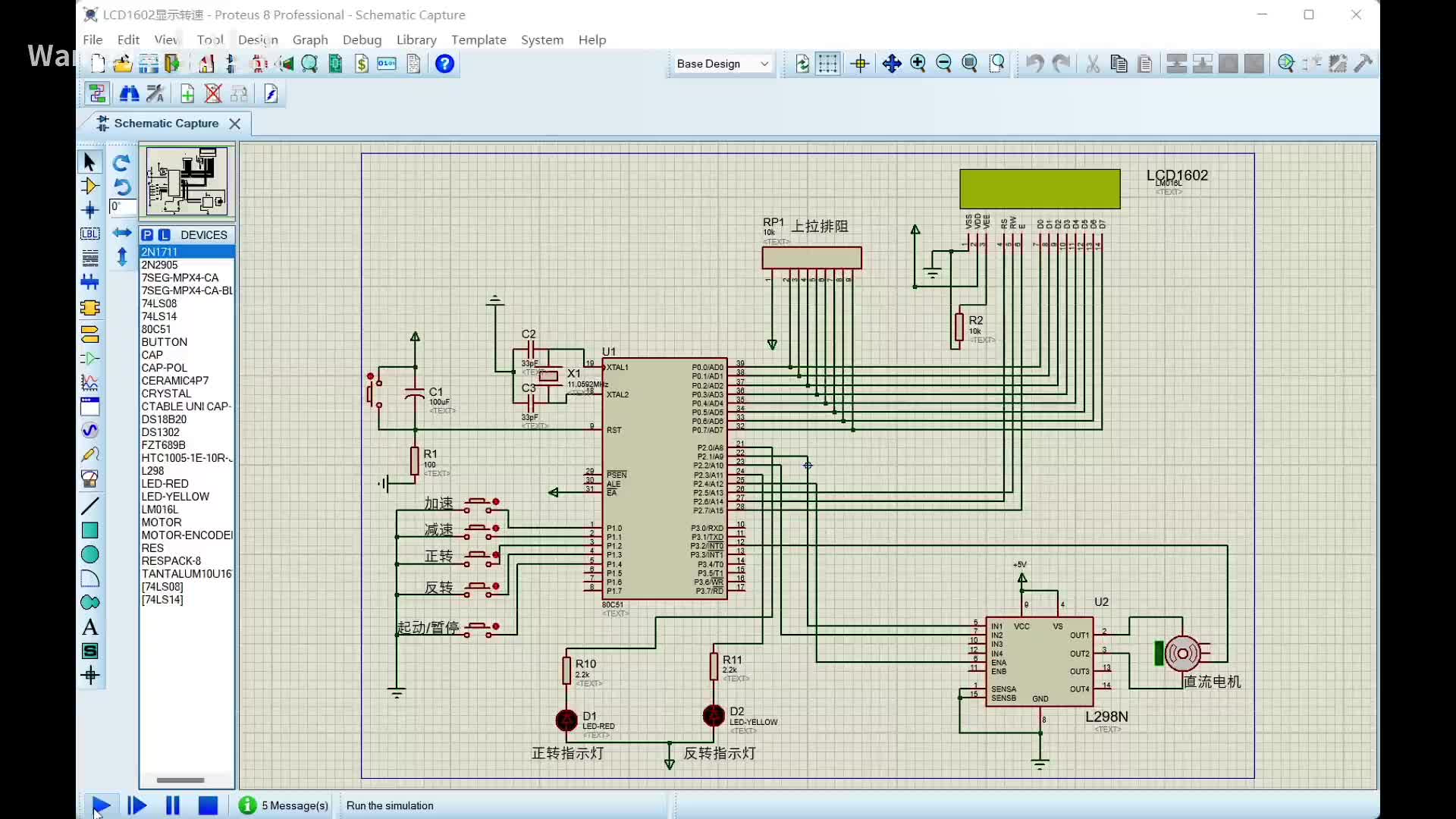Screen dimensions: 1456x819
Task: Open the 5 Message(s) simulation log
Action: pyautogui.click(x=284, y=805)
